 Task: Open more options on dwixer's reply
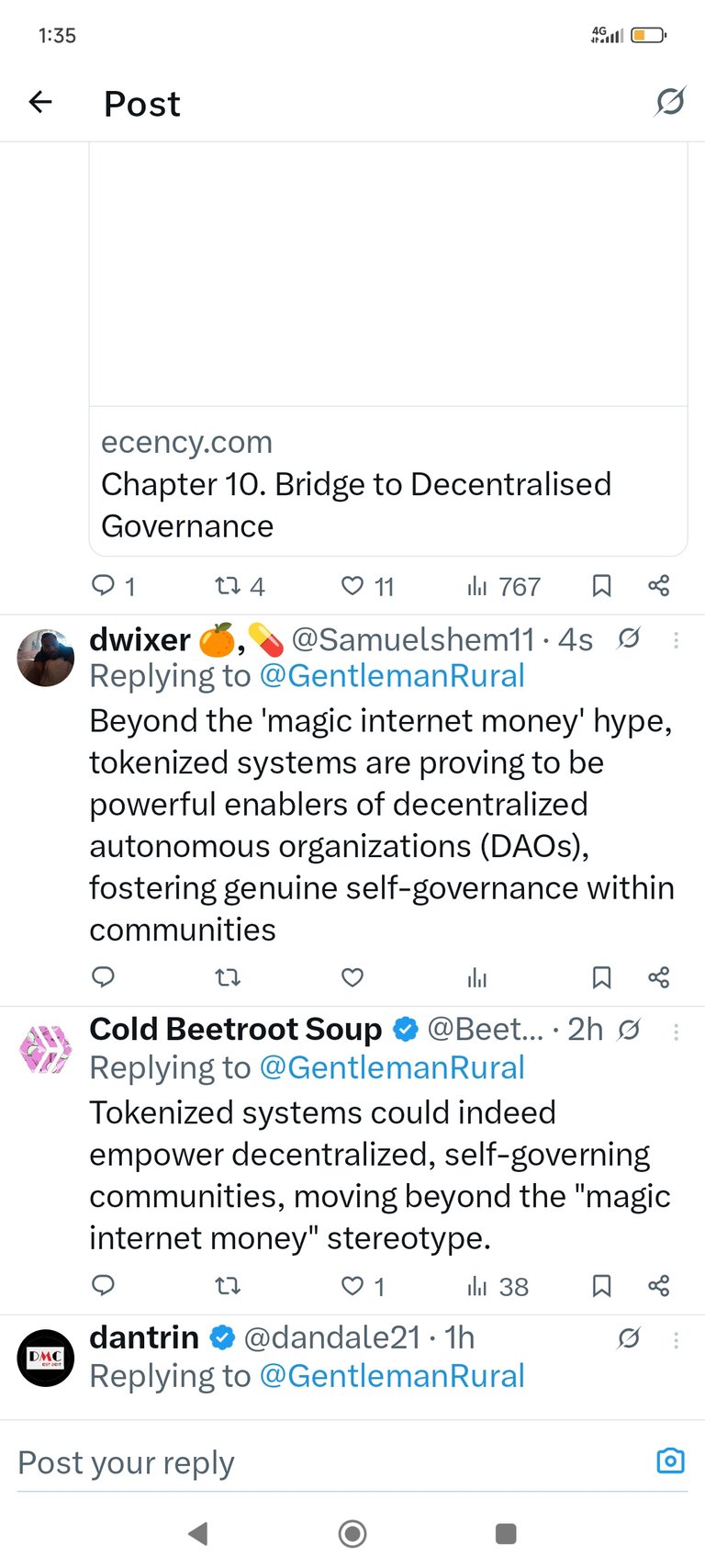coord(677,640)
